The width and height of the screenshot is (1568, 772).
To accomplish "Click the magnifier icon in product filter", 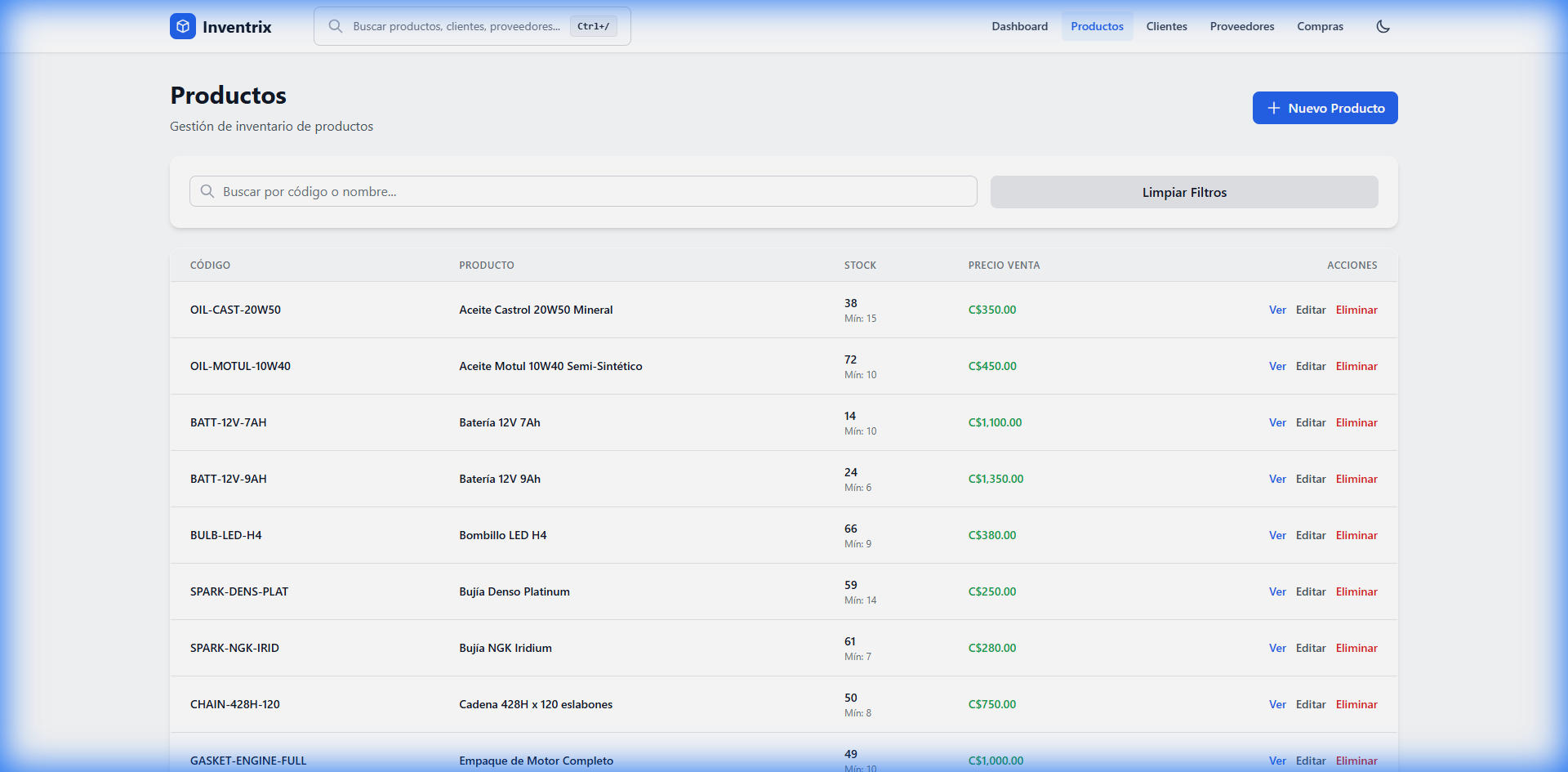I will pyautogui.click(x=207, y=191).
